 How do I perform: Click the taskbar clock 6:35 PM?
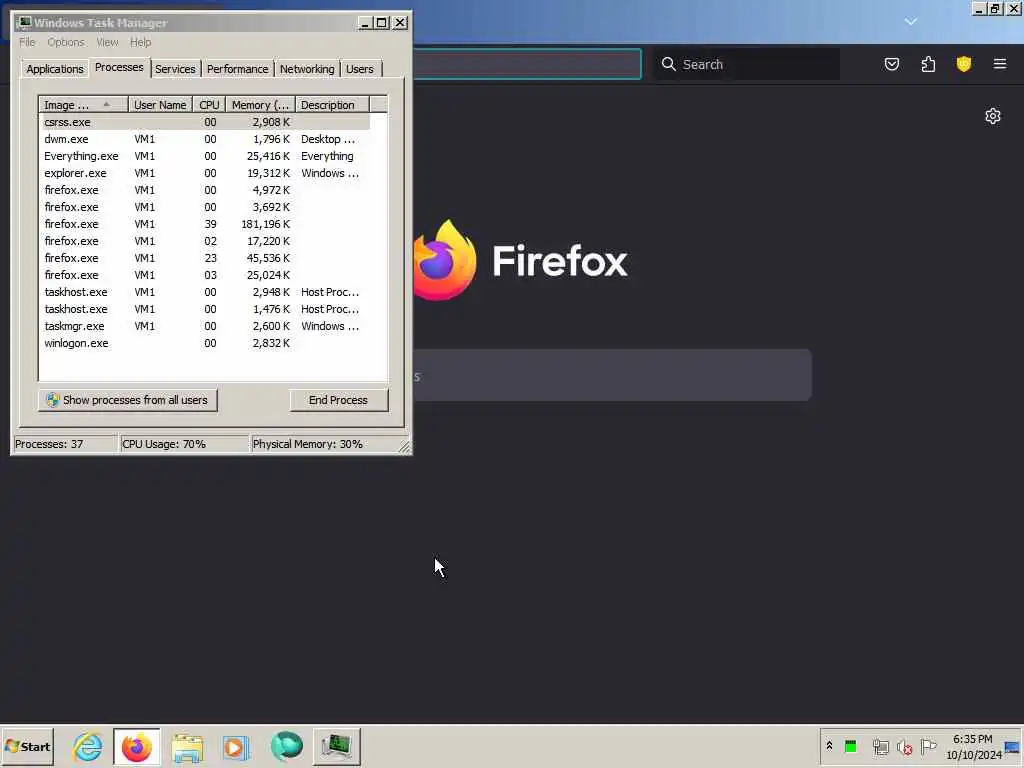(973, 739)
